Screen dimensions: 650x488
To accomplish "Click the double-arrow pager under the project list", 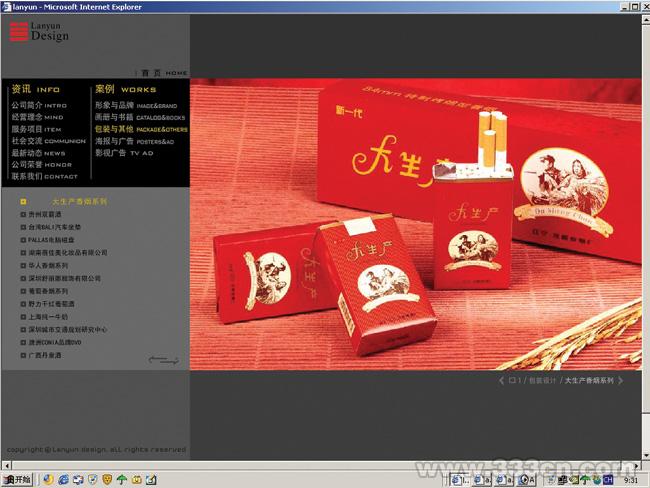I will click(x=163, y=359).
